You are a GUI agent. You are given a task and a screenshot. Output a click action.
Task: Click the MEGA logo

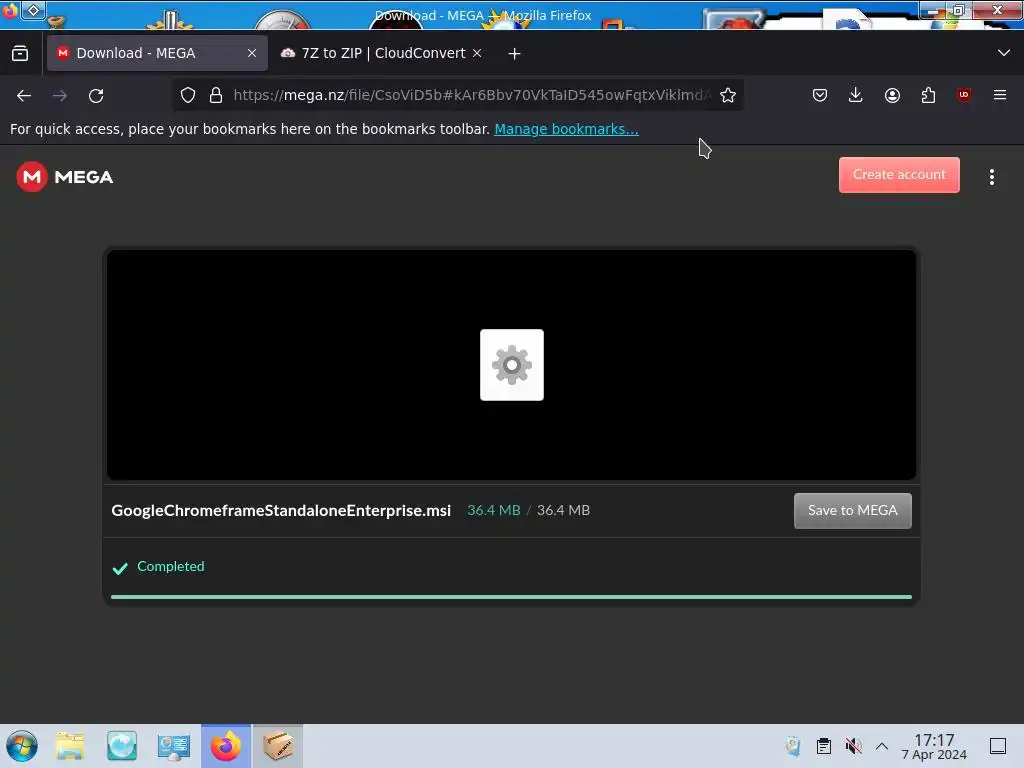point(65,177)
